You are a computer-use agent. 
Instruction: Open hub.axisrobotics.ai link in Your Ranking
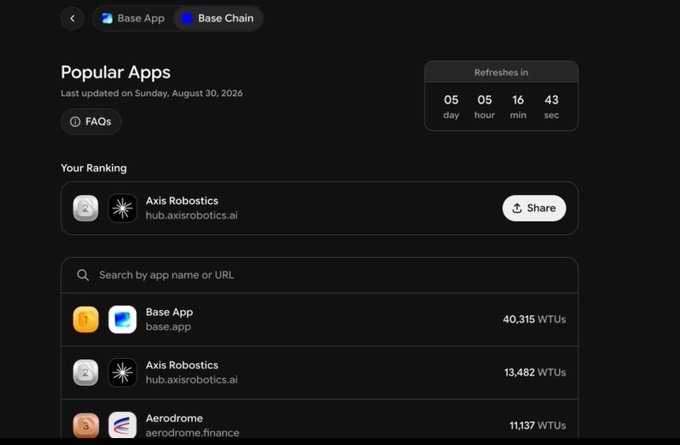[x=192, y=215]
